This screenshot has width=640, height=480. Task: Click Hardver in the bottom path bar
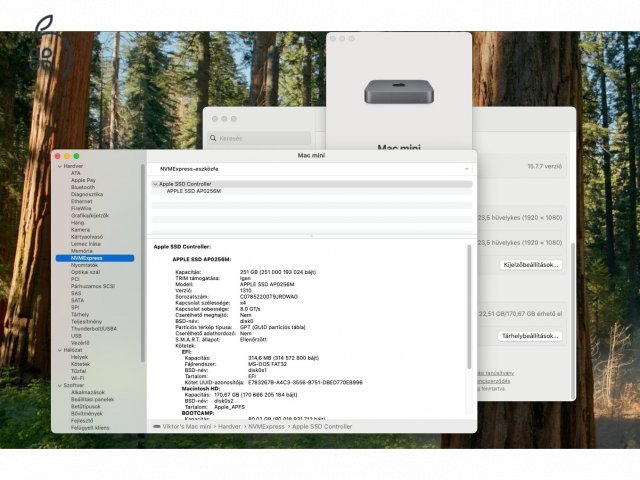coord(229,427)
